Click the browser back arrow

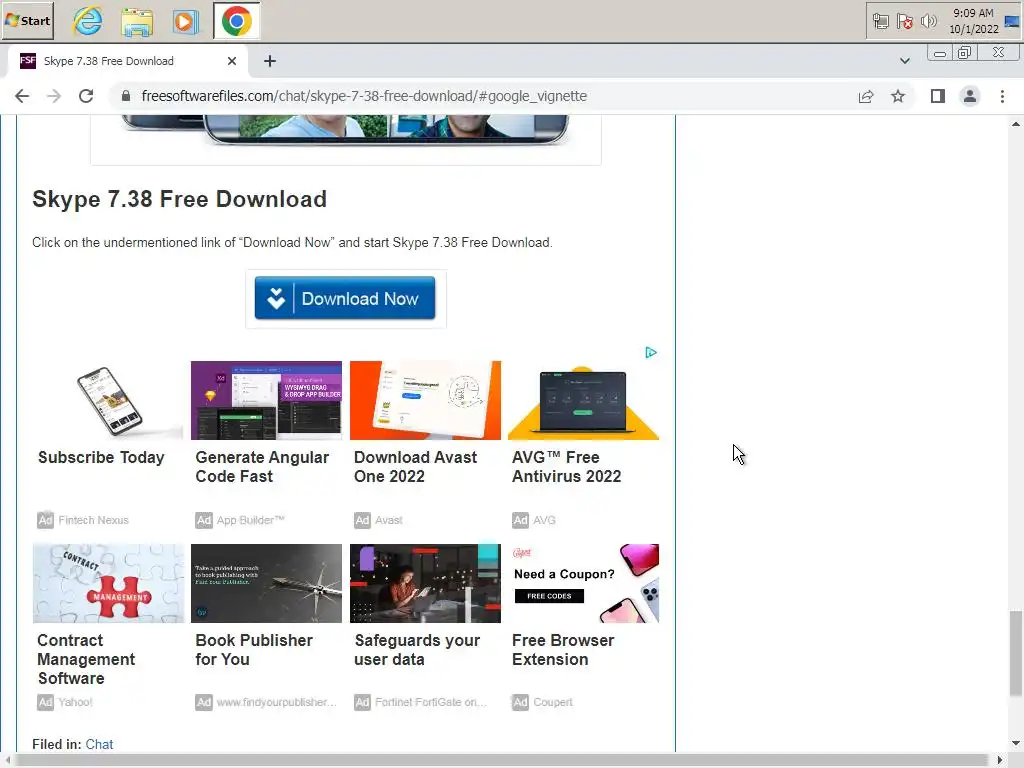pos(22,97)
